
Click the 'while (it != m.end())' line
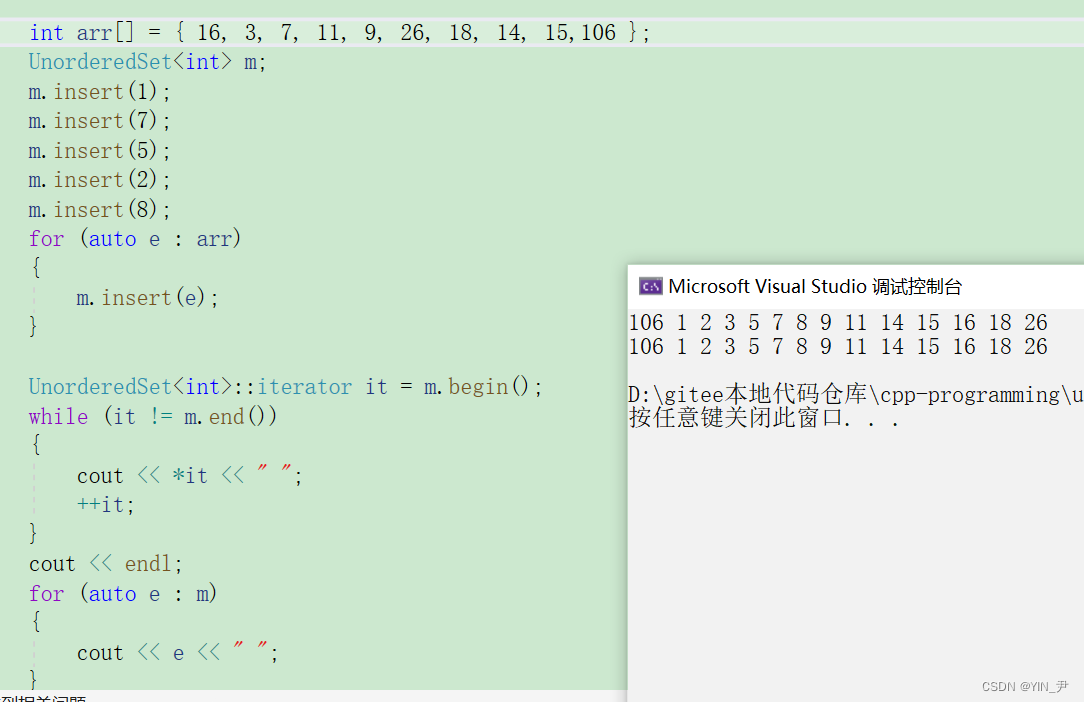pos(153,416)
